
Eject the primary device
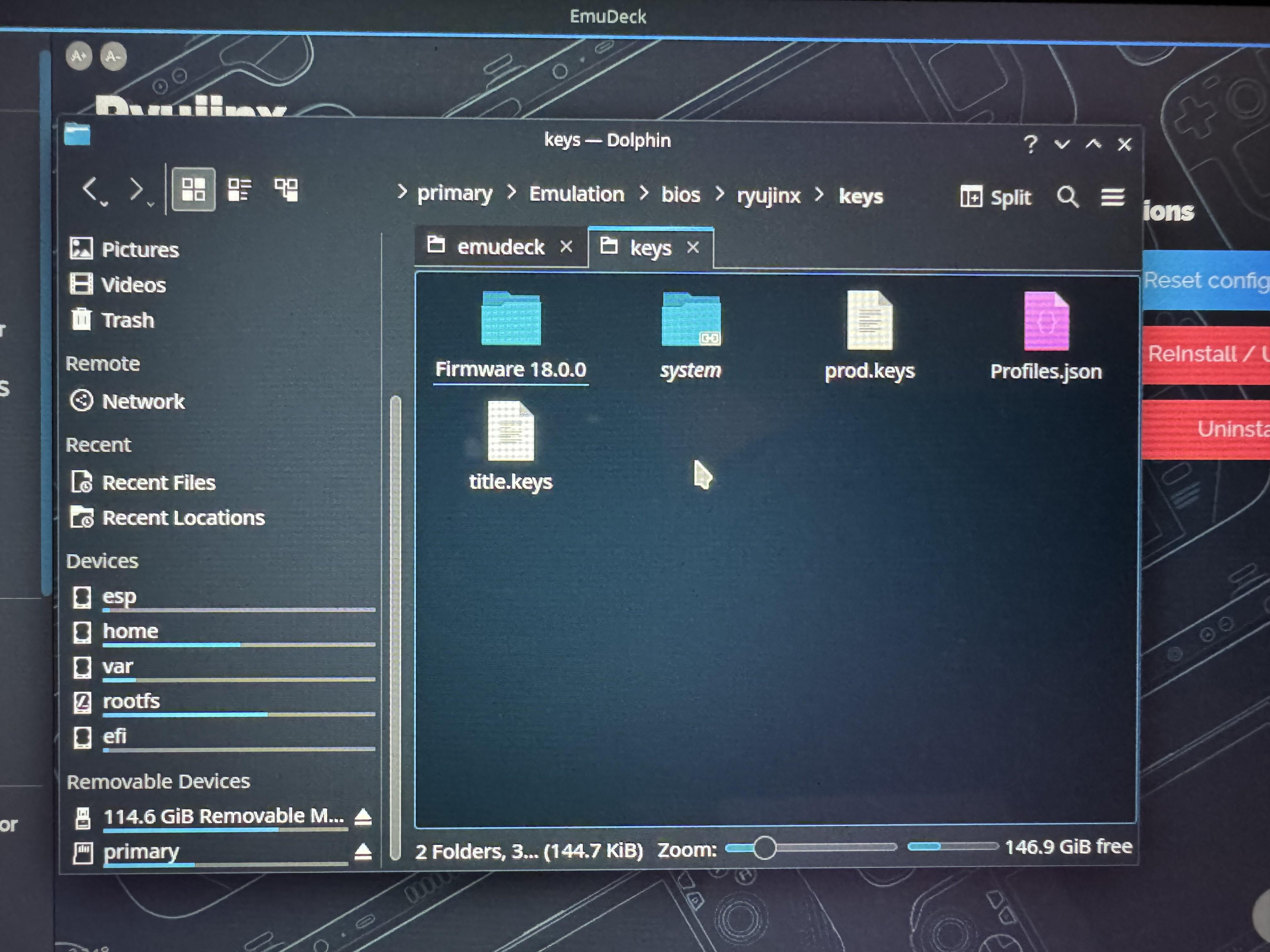[363, 852]
